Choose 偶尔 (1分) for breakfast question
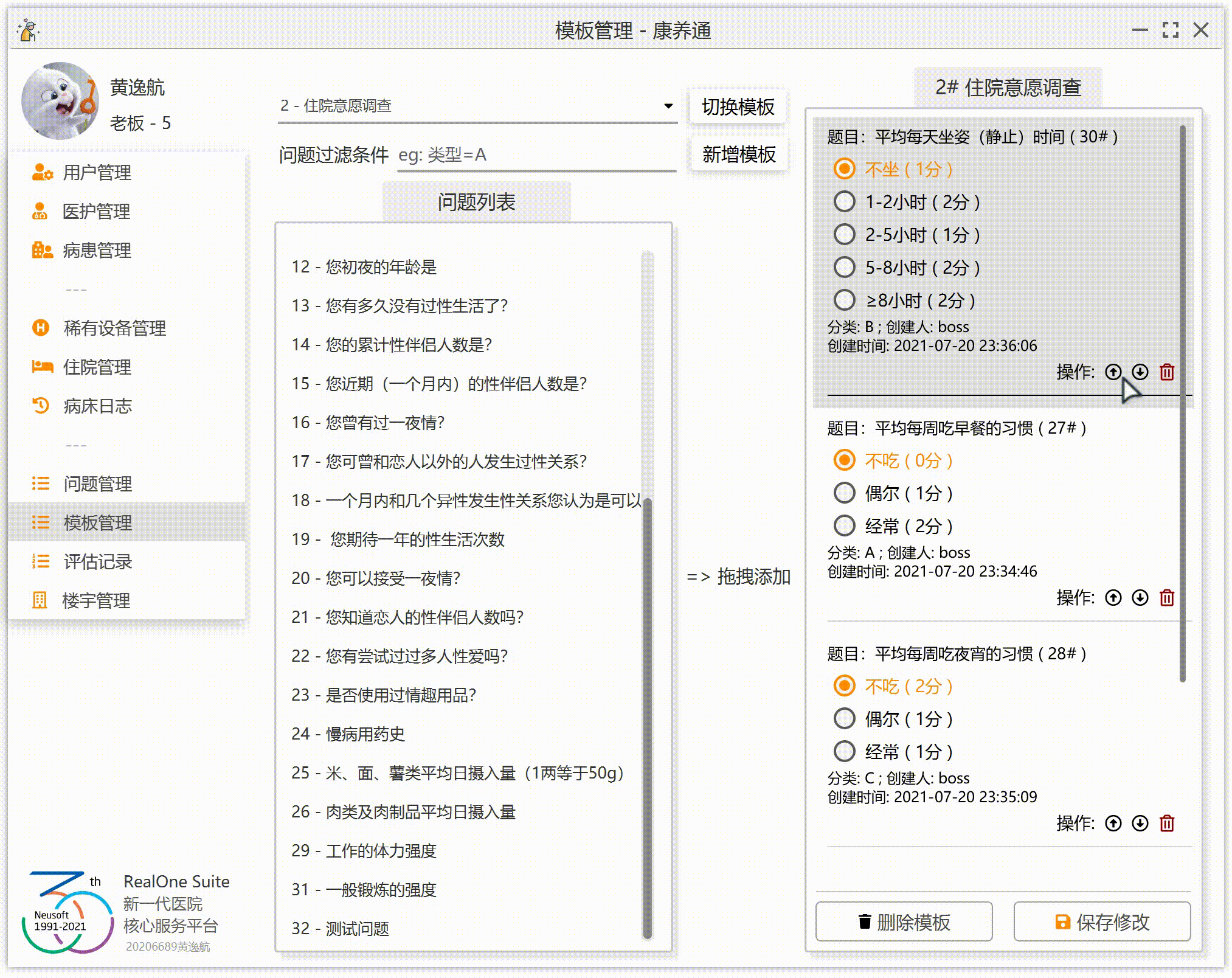 [x=844, y=493]
